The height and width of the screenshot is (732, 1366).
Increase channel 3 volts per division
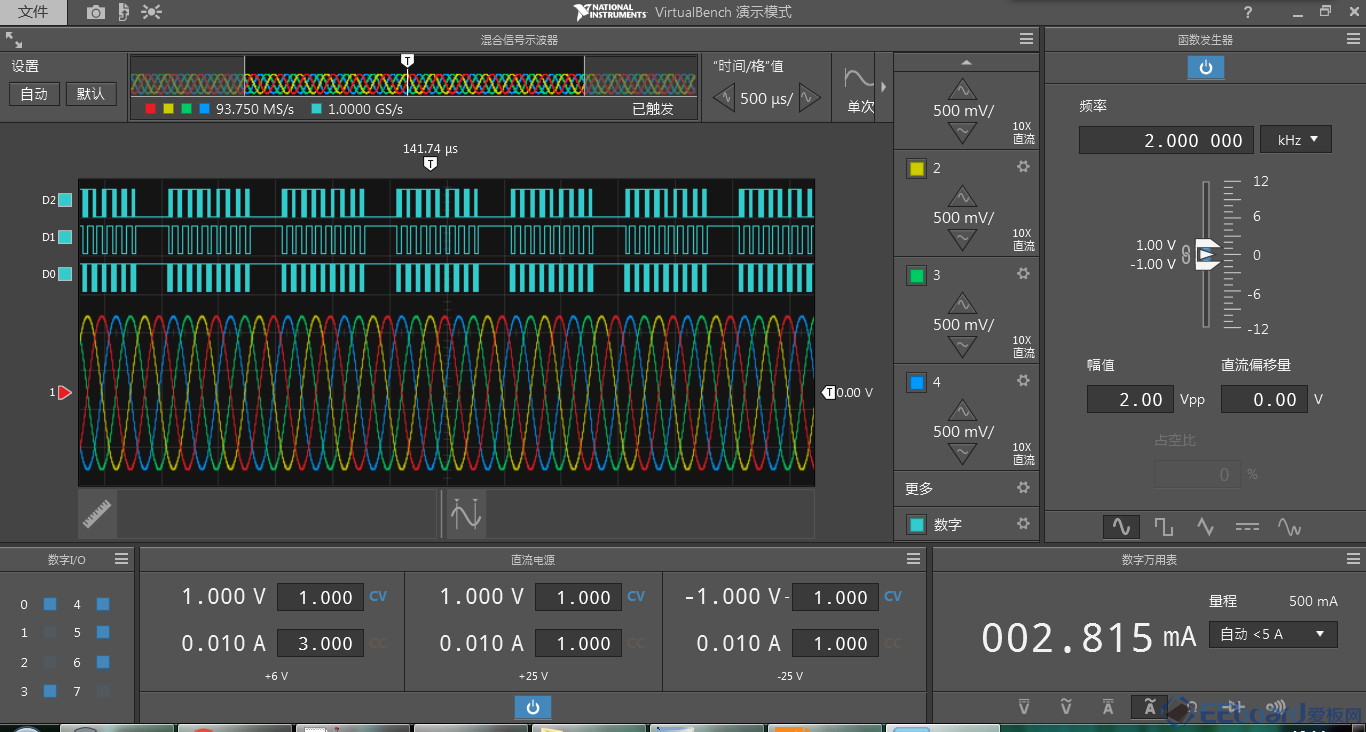click(x=962, y=302)
